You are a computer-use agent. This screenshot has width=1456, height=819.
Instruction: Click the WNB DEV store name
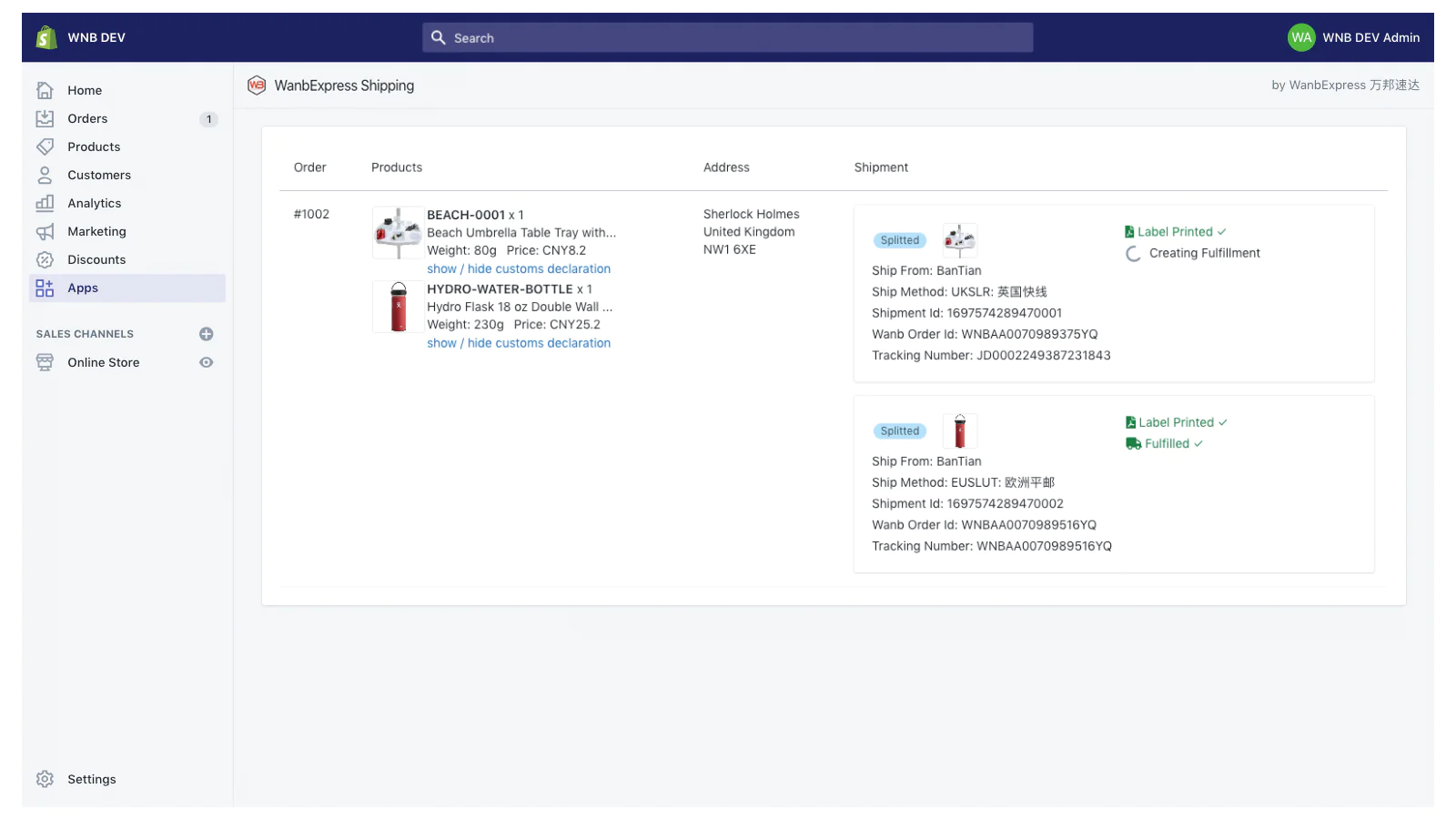96,37
